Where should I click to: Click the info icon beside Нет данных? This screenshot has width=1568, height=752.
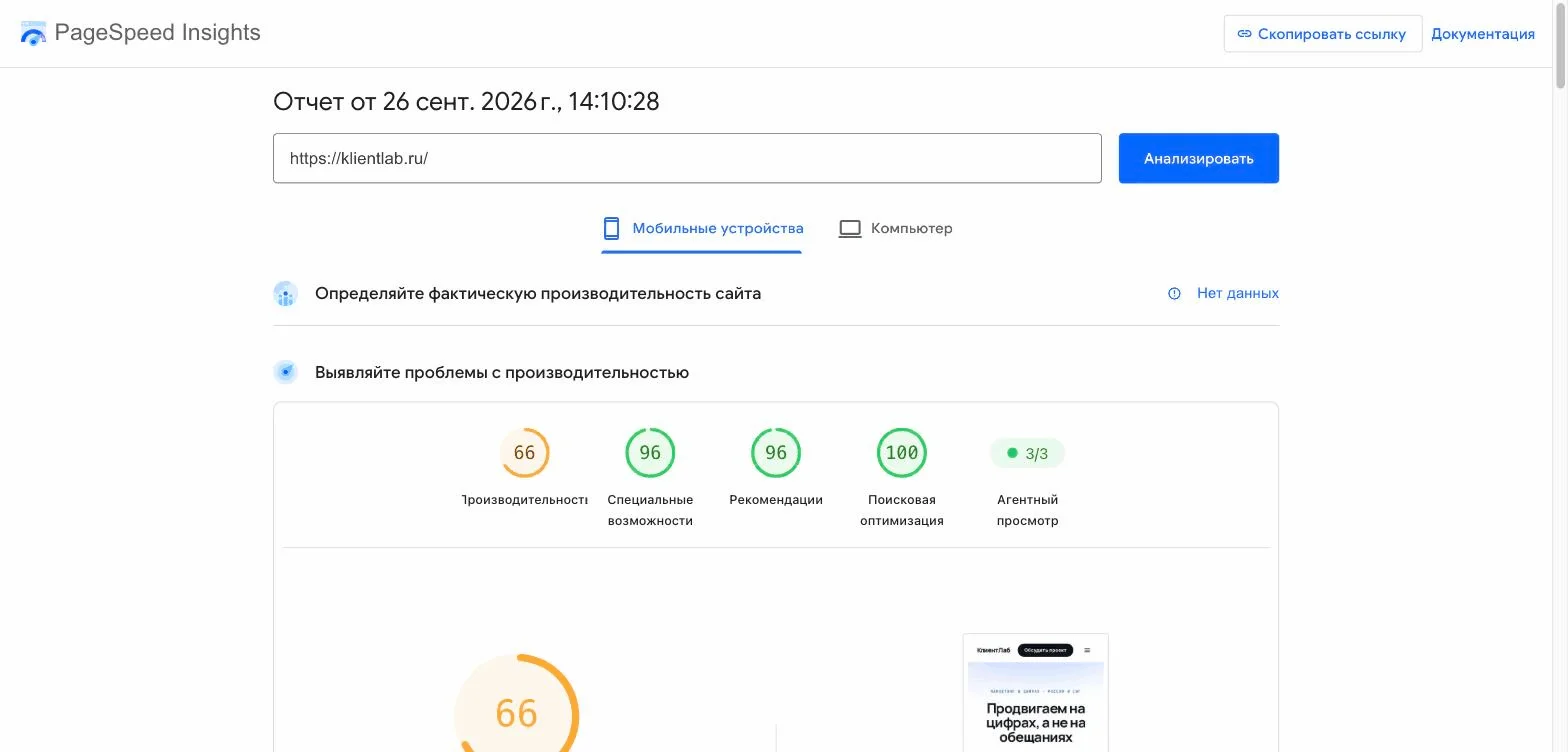[1174, 293]
